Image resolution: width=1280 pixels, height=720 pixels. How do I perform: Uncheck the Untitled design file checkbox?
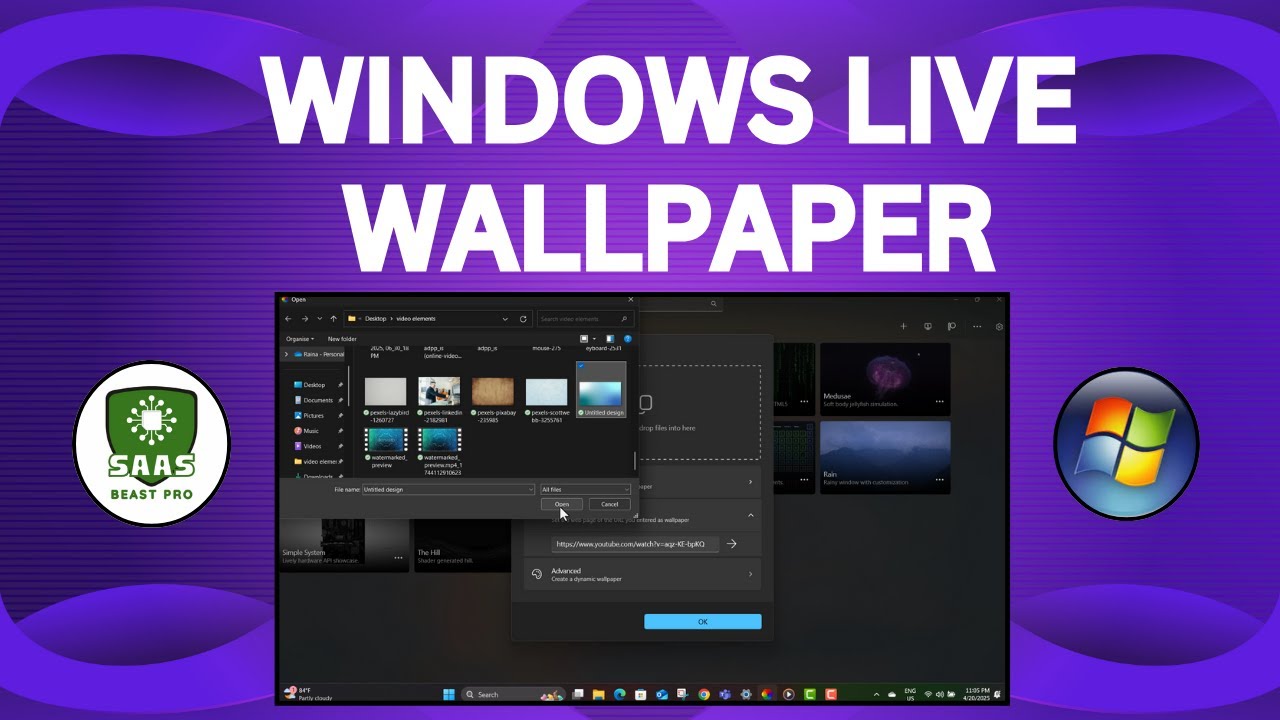(582, 366)
